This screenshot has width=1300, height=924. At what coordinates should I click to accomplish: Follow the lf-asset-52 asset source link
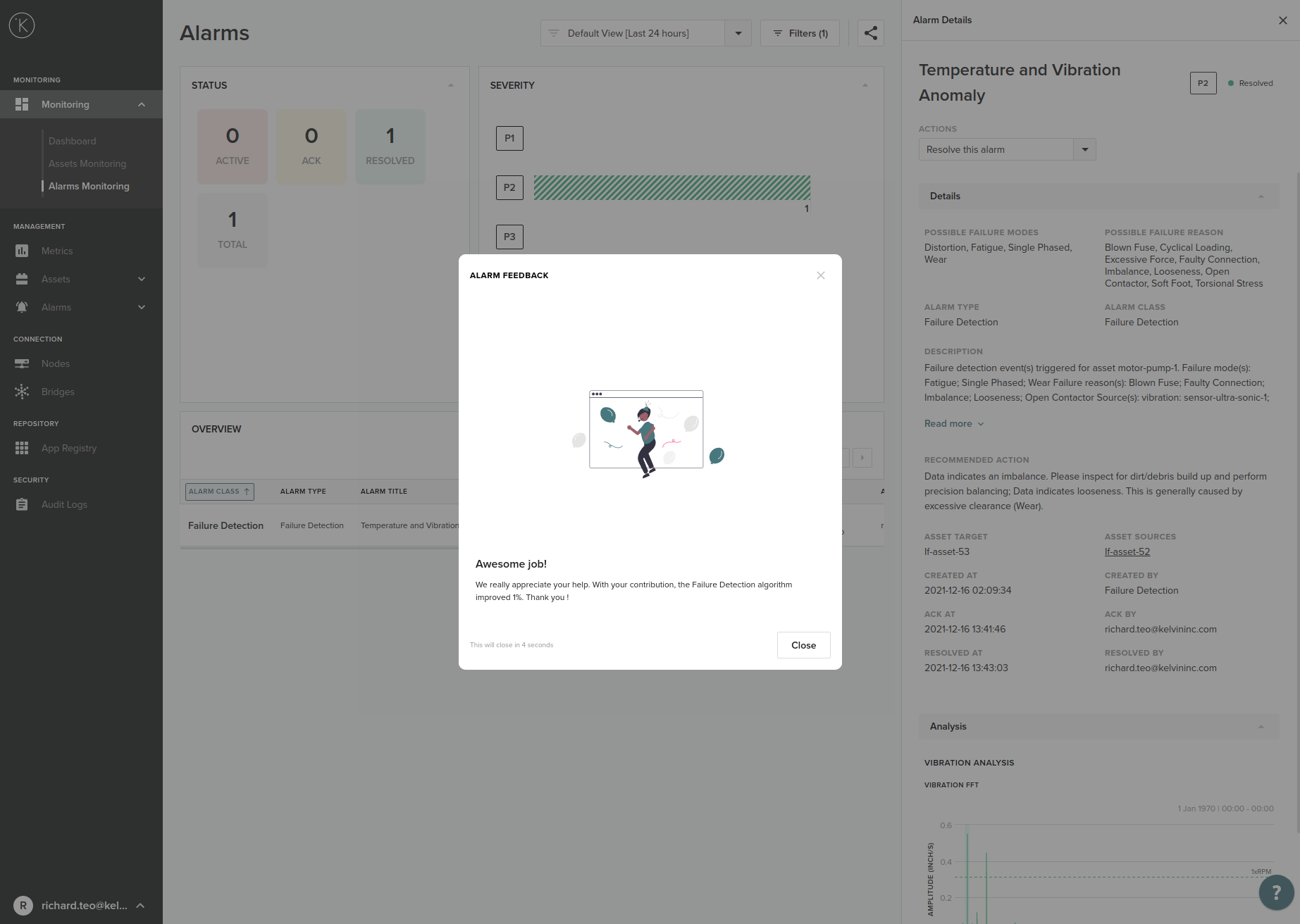1127,552
